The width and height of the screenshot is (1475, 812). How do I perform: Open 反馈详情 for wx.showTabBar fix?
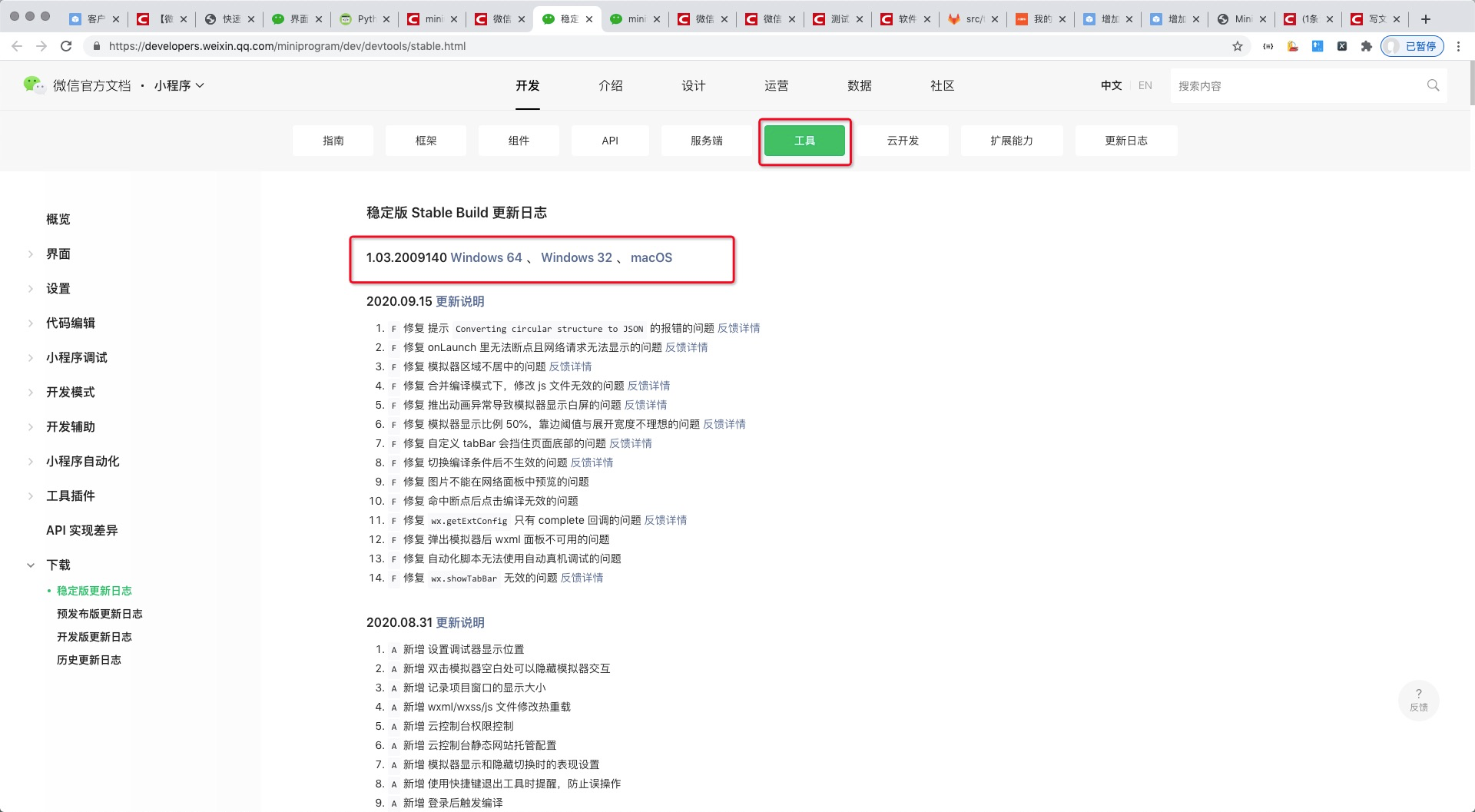(x=582, y=578)
